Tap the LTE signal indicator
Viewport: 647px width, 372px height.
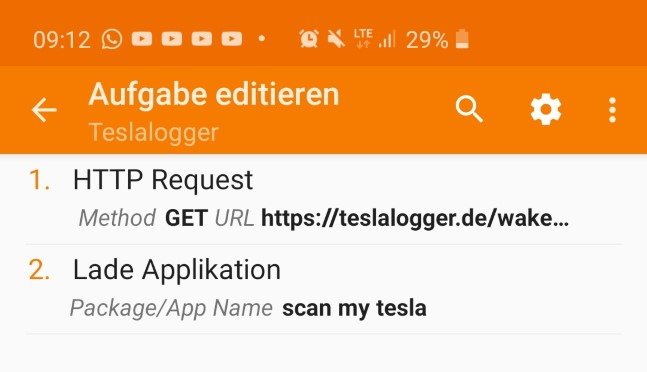[x=363, y=38]
